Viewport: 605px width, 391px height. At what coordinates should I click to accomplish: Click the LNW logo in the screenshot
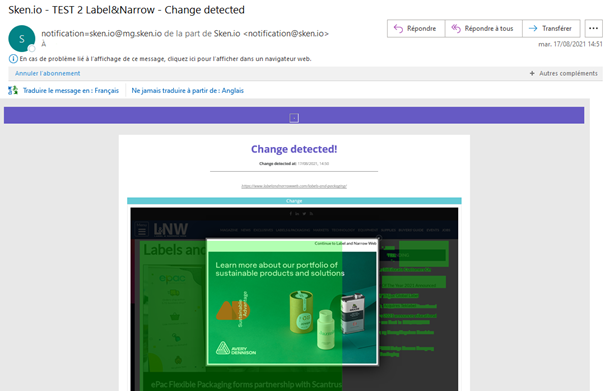click(171, 229)
